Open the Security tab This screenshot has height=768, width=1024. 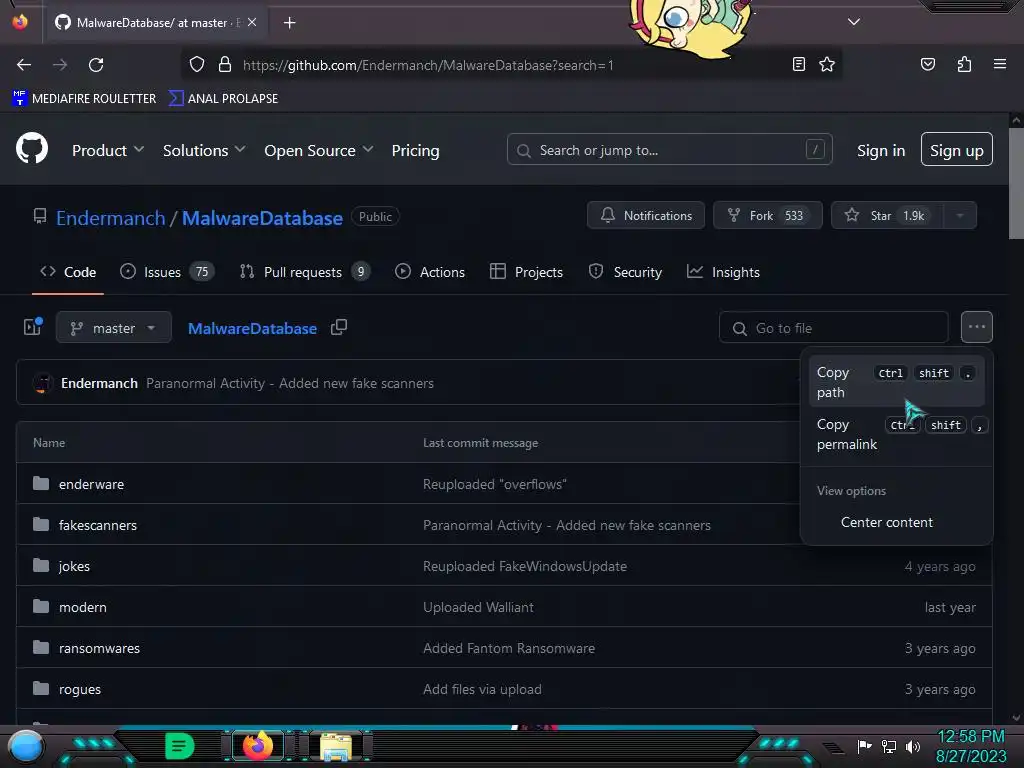pos(625,272)
